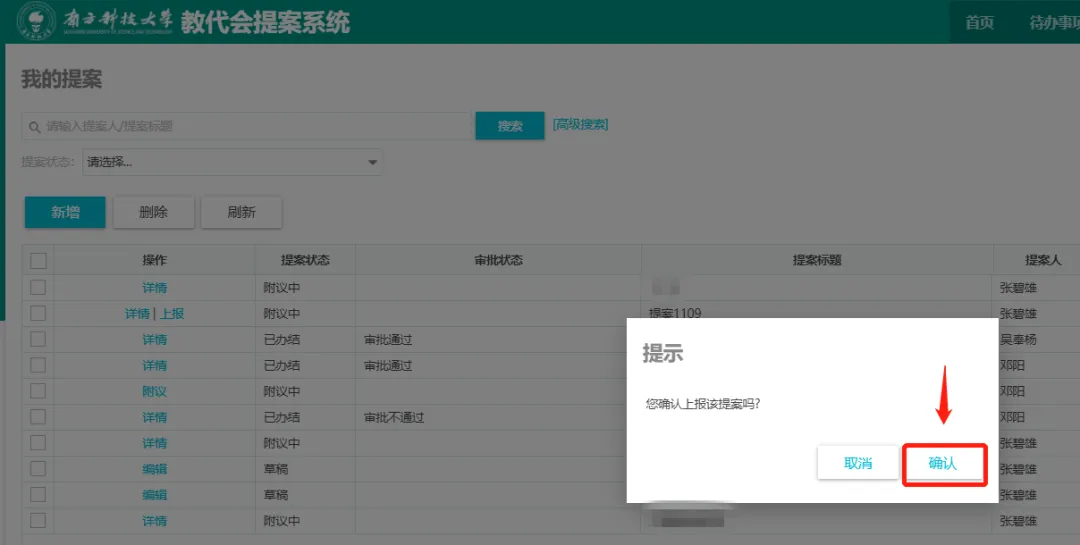Focus the proposer/title search input field
This screenshot has width=1080, height=545.
pos(255,127)
